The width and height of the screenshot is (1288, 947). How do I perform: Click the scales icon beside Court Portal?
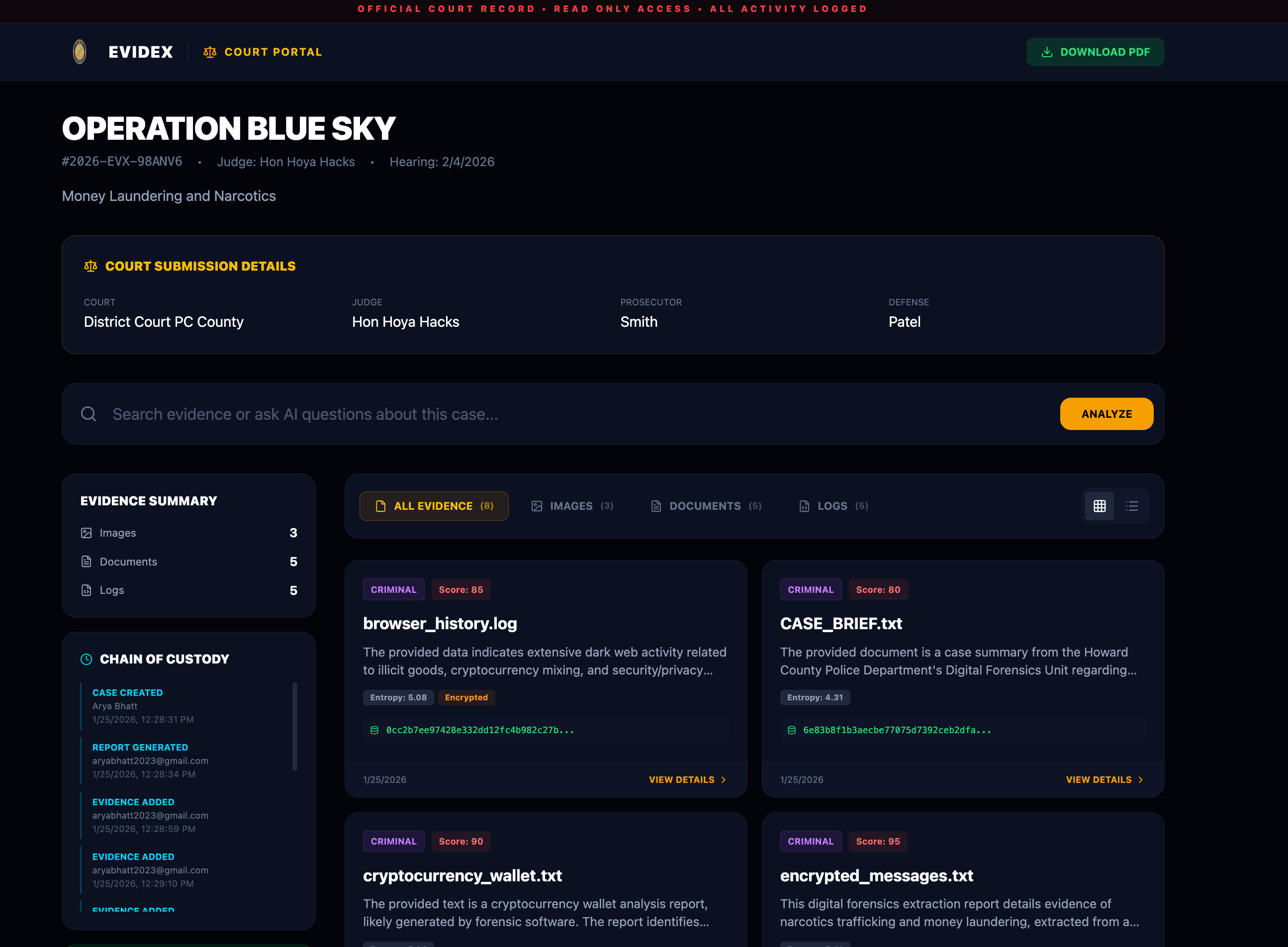click(210, 52)
